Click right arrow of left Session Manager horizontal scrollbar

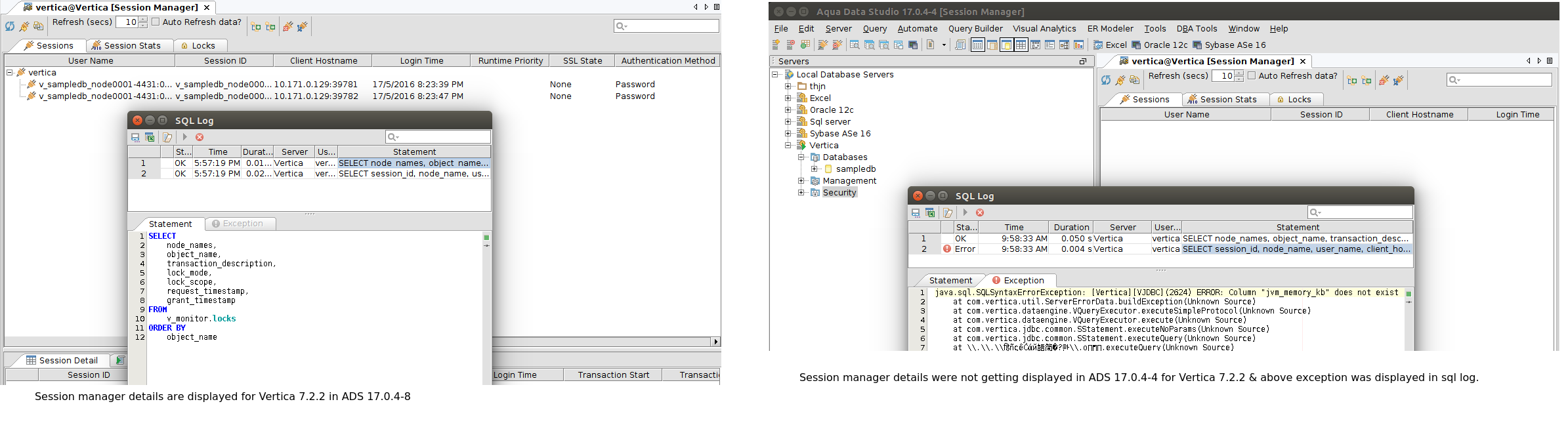pyautogui.click(x=716, y=342)
